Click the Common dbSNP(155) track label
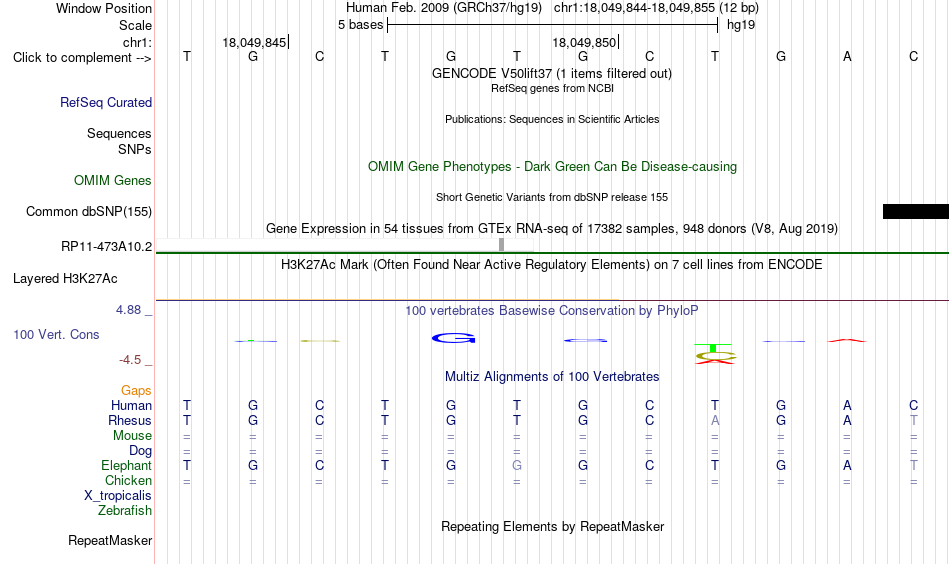The image size is (950, 564). 88,211
